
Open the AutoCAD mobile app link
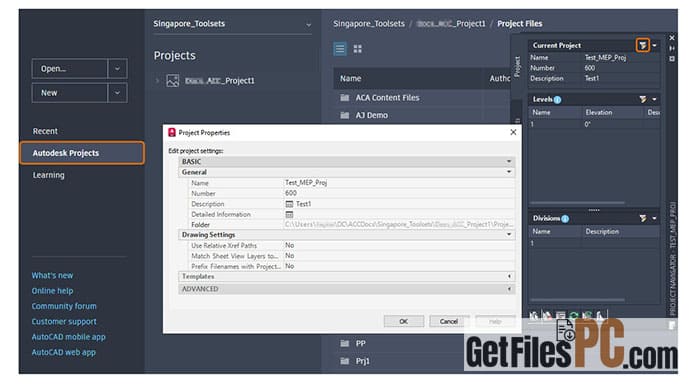coord(68,337)
